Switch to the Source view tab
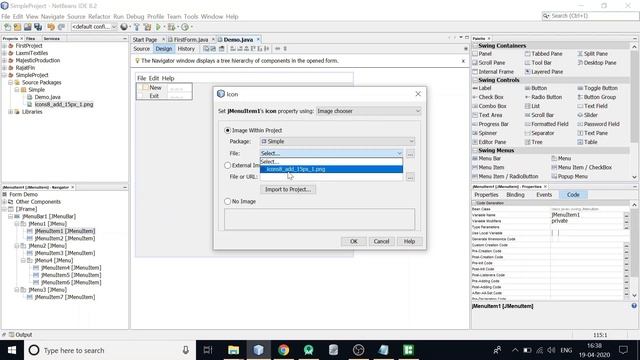The width and height of the screenshot is (640, 360). [142, 49]
